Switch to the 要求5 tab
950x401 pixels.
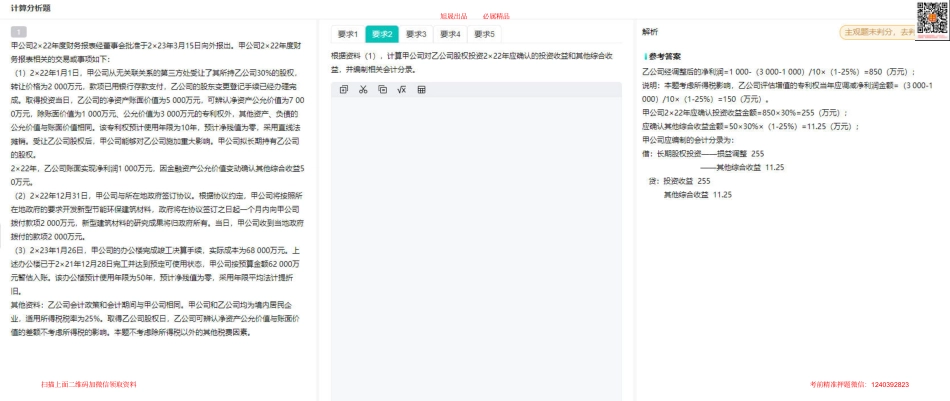(484, 34)
